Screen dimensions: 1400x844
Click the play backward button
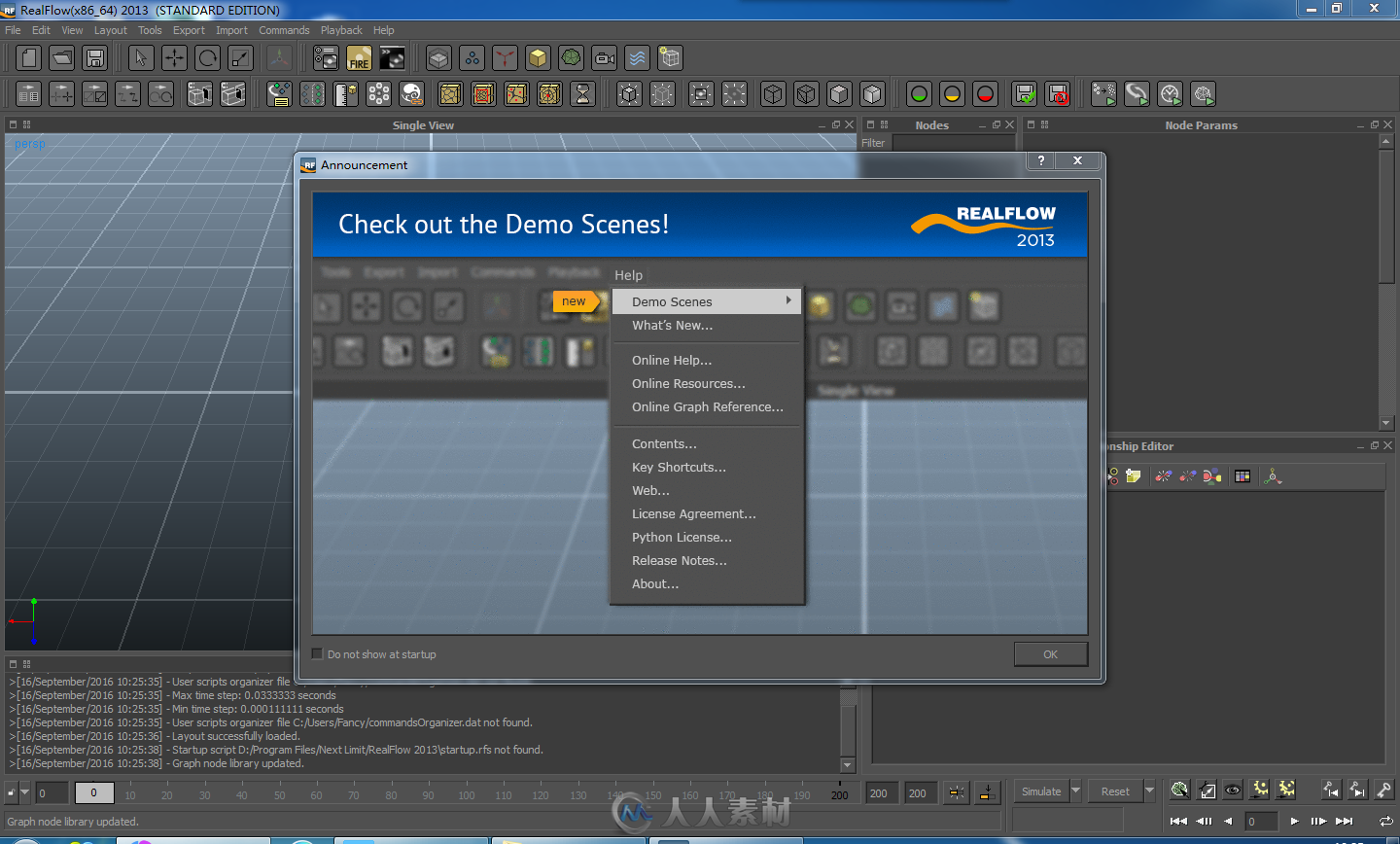click(x=1229, y=822)
